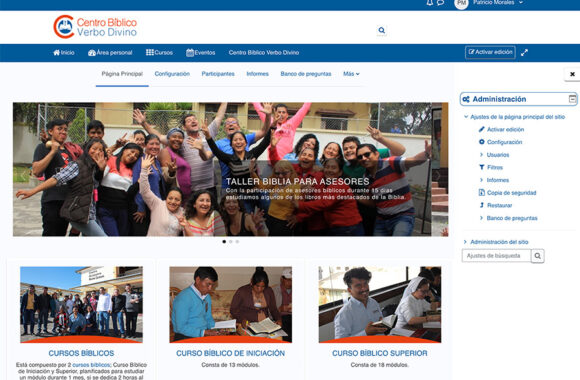Select the Banco de preguntas tab
The height and width of the screenshot is (380, 580).
306,74
